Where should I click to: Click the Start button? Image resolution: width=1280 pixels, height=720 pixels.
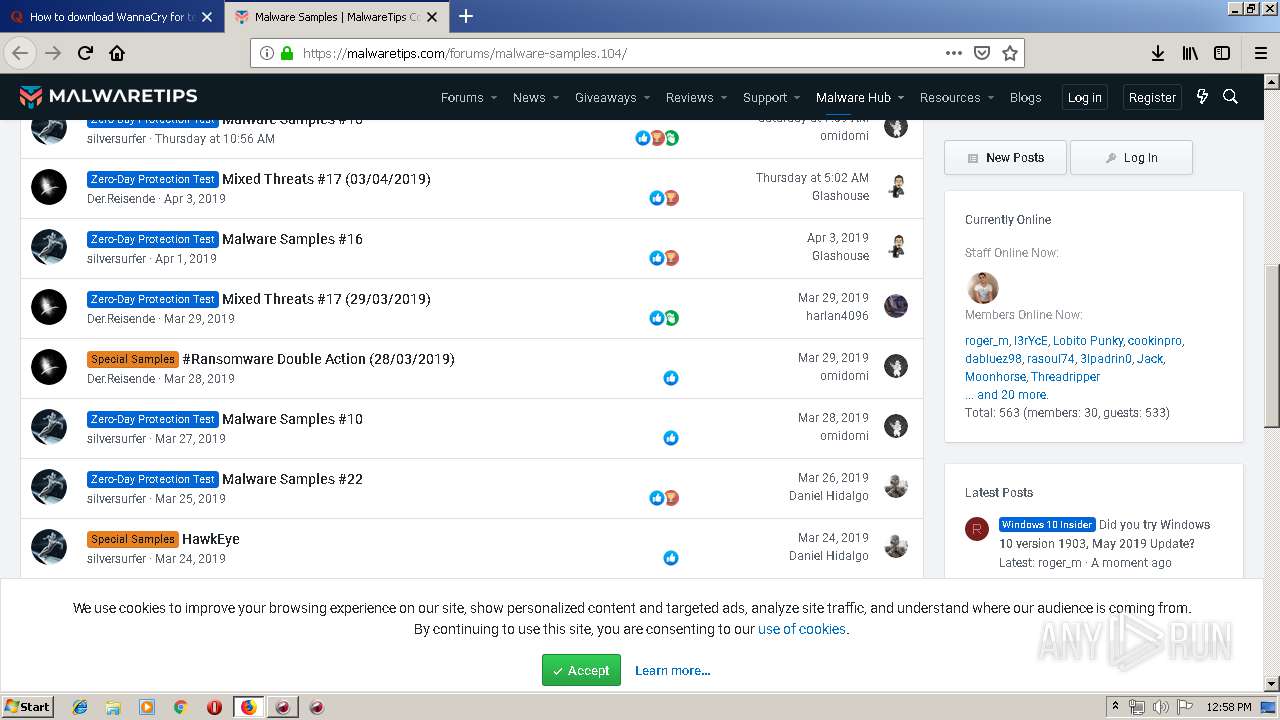pos(28,707)
